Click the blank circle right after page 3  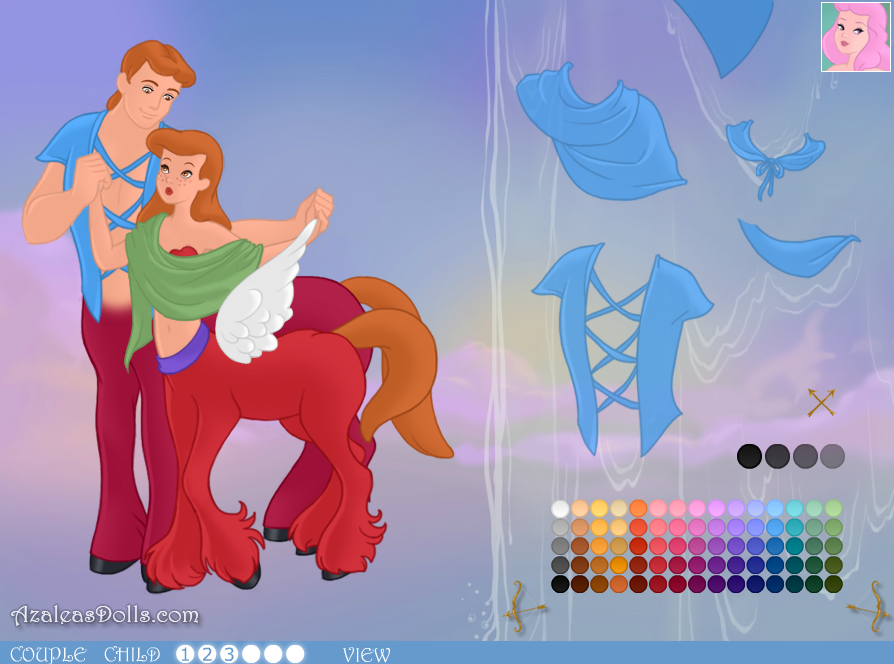[251, 654]
